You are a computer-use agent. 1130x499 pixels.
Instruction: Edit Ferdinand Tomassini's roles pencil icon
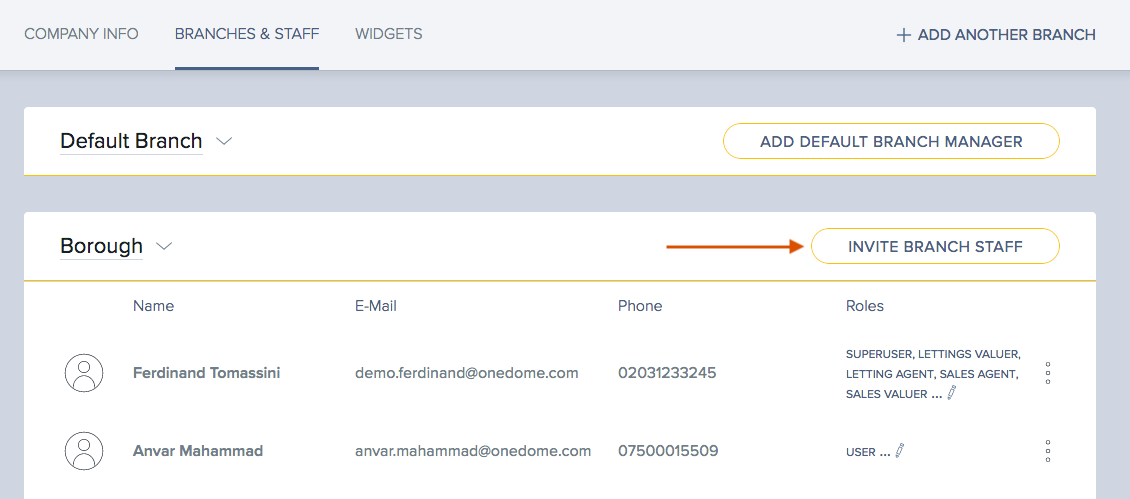coord(952,394)
